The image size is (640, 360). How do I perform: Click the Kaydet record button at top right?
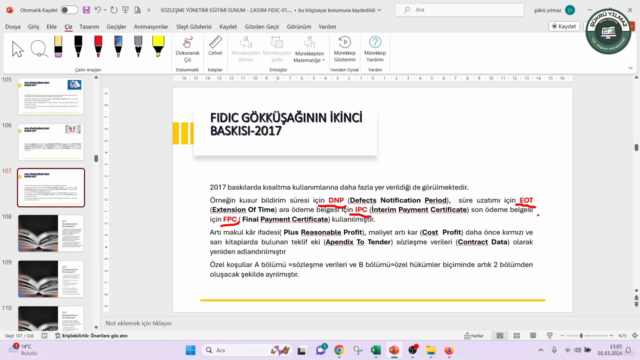pyautogui.click(x=564, y=26)
